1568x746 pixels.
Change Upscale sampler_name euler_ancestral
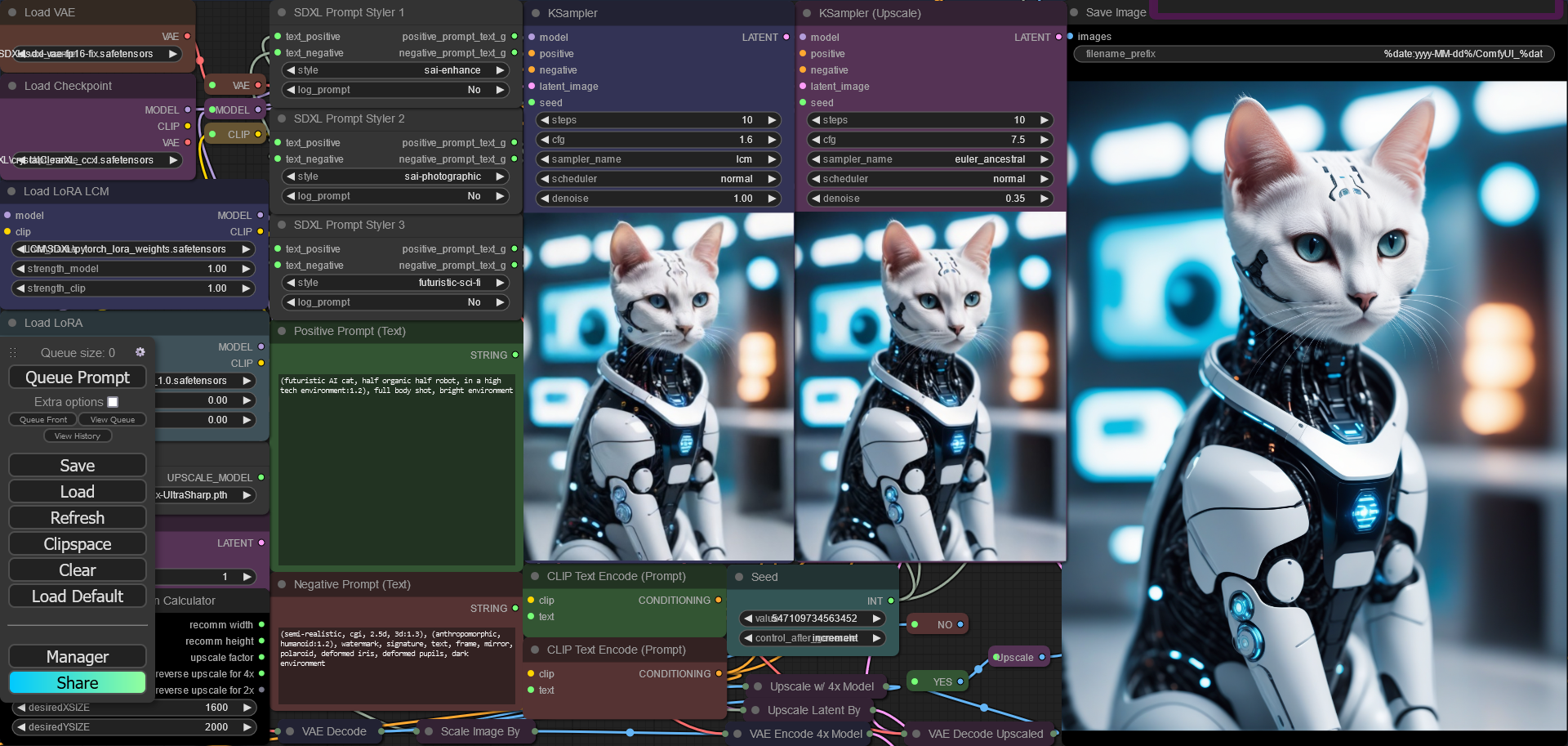[930, 159]
